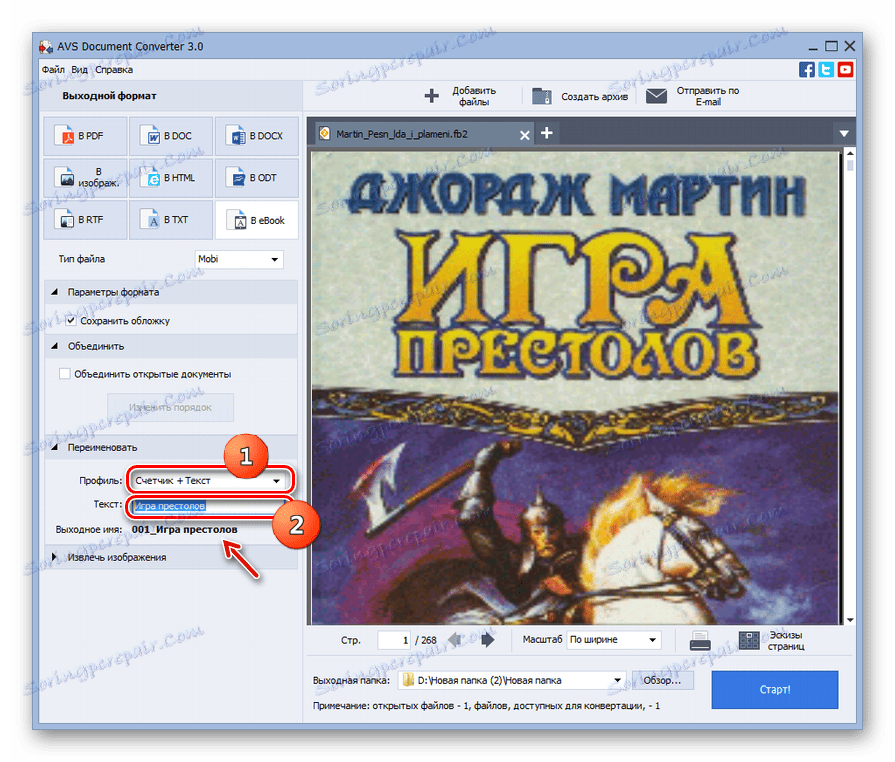The image size is (895, 762).
Task: Open the Twitter link icon
Action: [826, 70]
